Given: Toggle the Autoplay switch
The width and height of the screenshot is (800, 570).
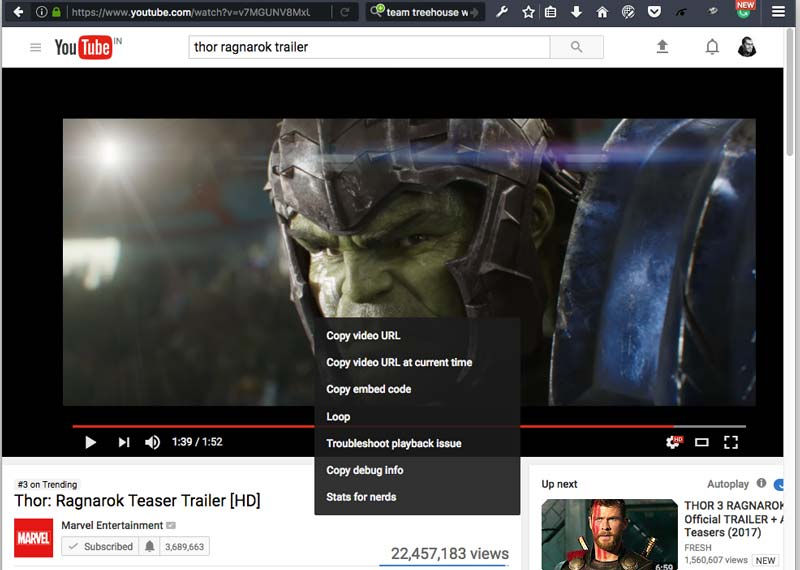Looking at the screenshot, I should (x=779, y=484).
